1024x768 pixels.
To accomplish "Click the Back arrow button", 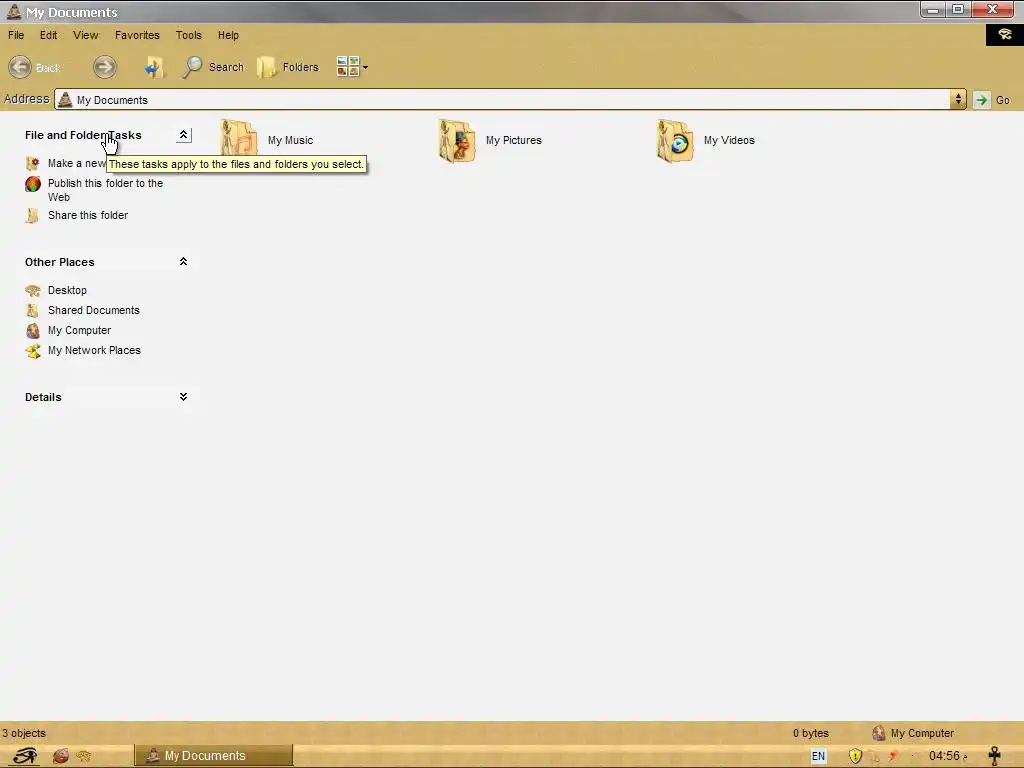I will pyautogui.click(x=20, y=67).
